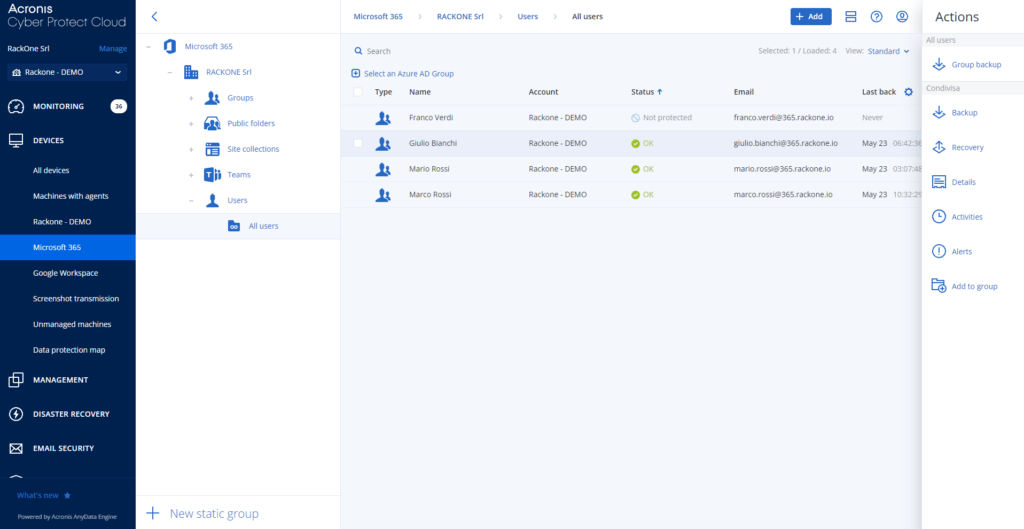Click the search magnifier icon
1024x529 pixels.
pos(358,51)
